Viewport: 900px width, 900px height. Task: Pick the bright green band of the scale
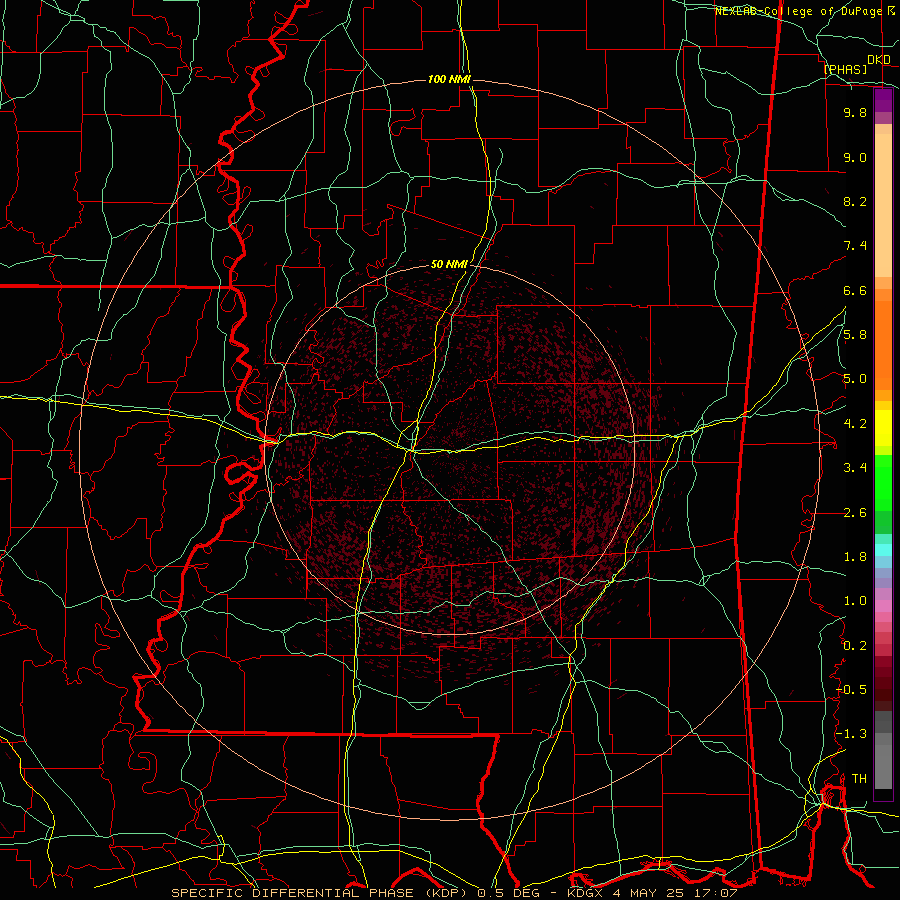pyautogui.click(x=883, y=482)
